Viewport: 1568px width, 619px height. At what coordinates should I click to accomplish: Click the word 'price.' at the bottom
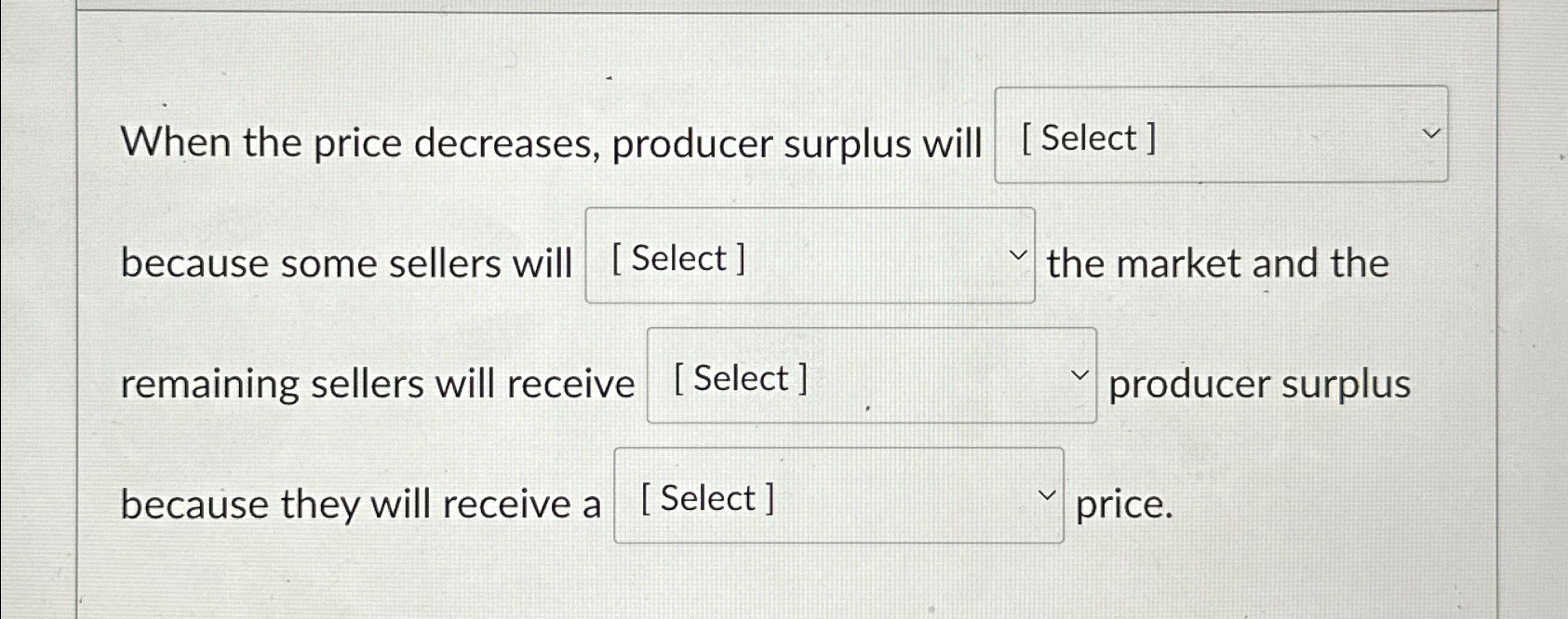[1122, 504]
